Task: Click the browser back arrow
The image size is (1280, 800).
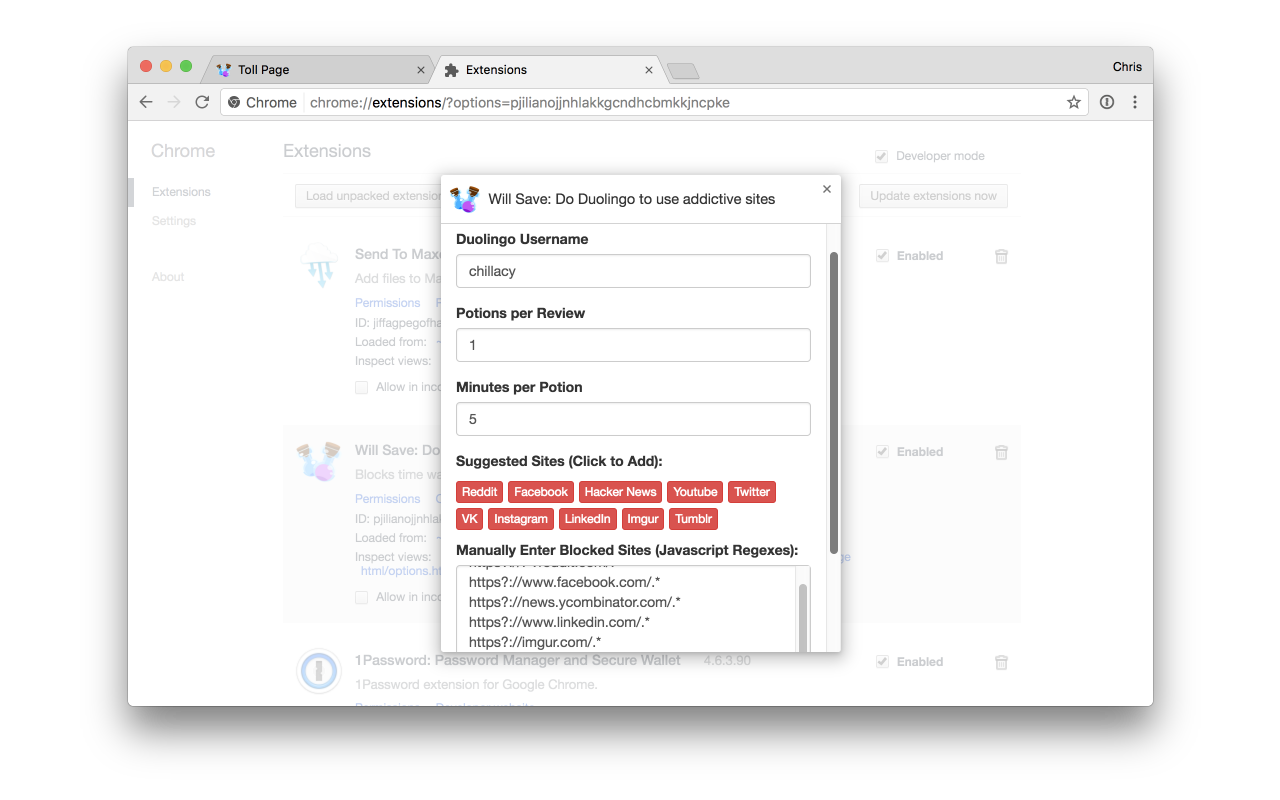Action: point(146,102)
